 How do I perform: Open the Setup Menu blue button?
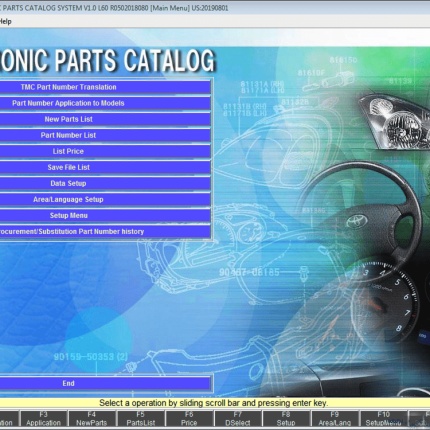(105, 215)
